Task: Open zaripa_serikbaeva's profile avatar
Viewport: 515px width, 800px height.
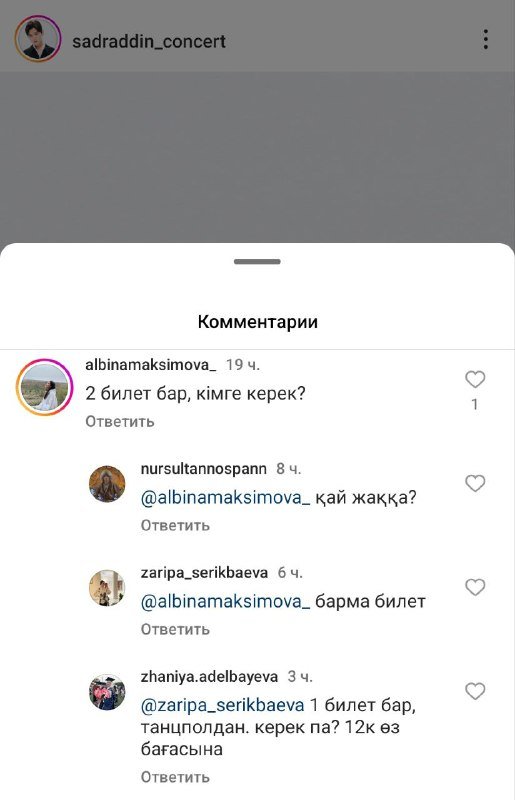Action: (107, 588)
